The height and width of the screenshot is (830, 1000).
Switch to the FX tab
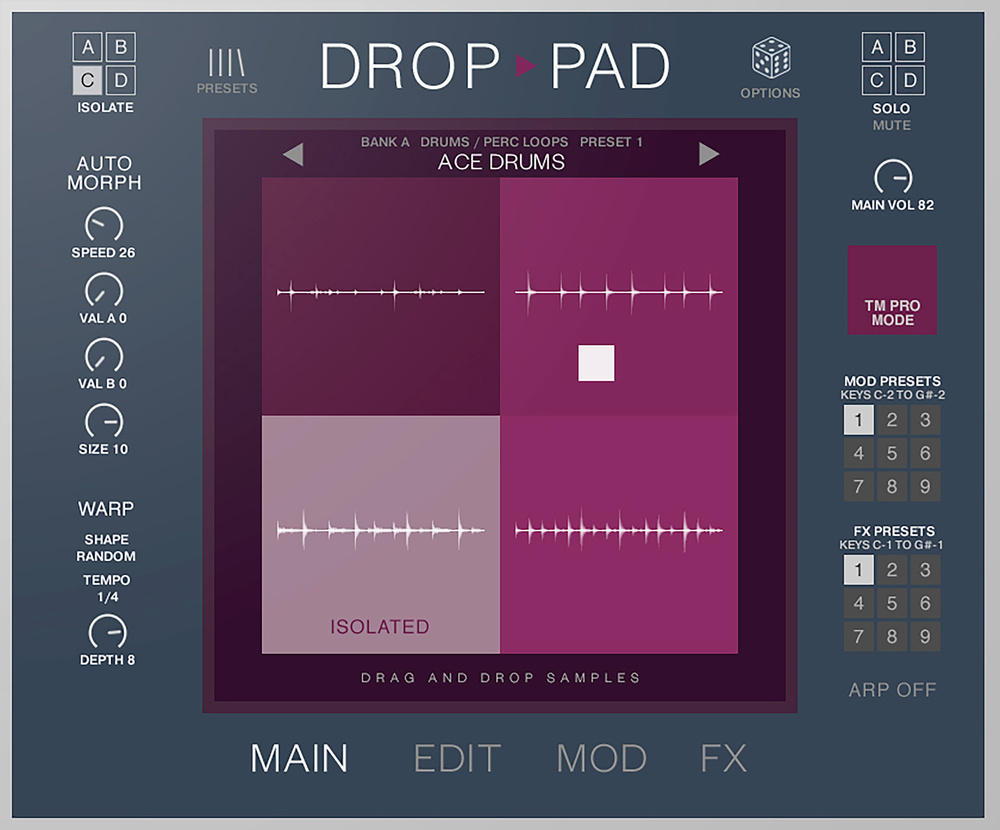pyautogui.click(x=723, y=758)
